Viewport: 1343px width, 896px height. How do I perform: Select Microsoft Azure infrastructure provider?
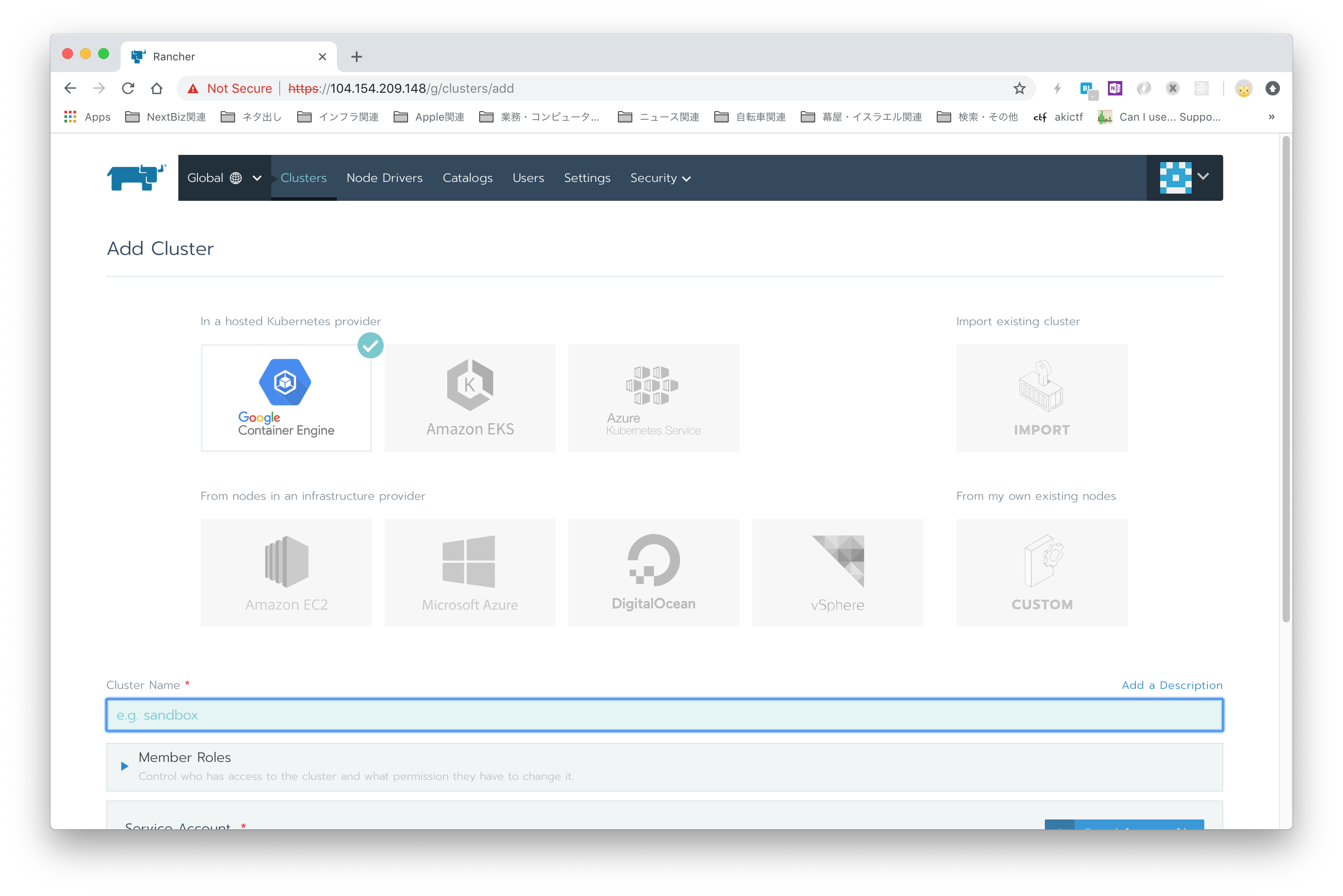tap(470, 573)
